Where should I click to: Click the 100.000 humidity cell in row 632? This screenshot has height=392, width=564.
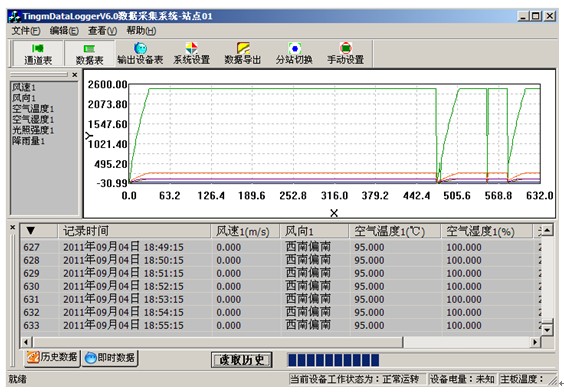464,312
